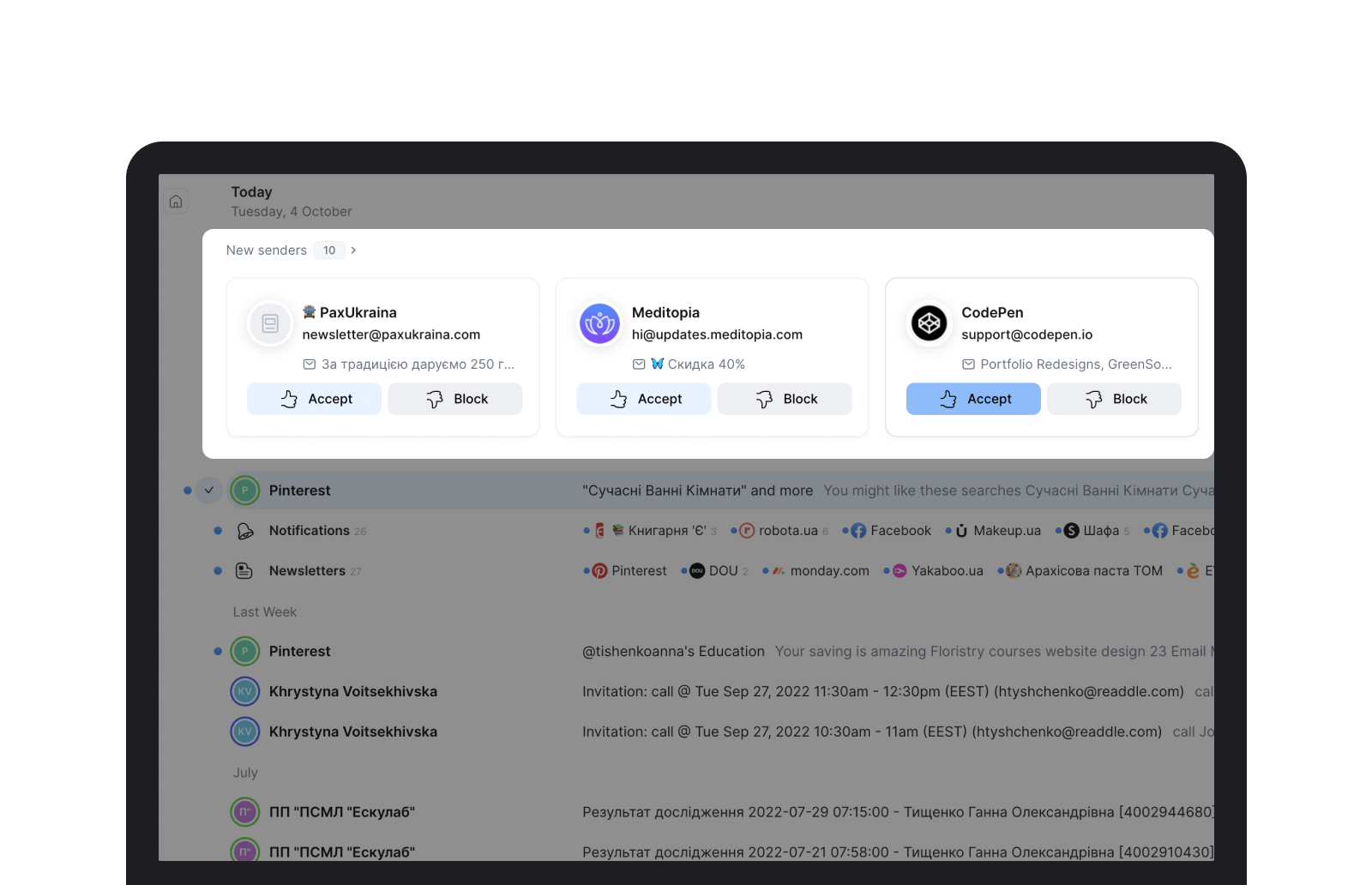Open the Last Week Pinterest avatar icon
The height and width of the screenshot is (885, 1372).
coord(245,652)
